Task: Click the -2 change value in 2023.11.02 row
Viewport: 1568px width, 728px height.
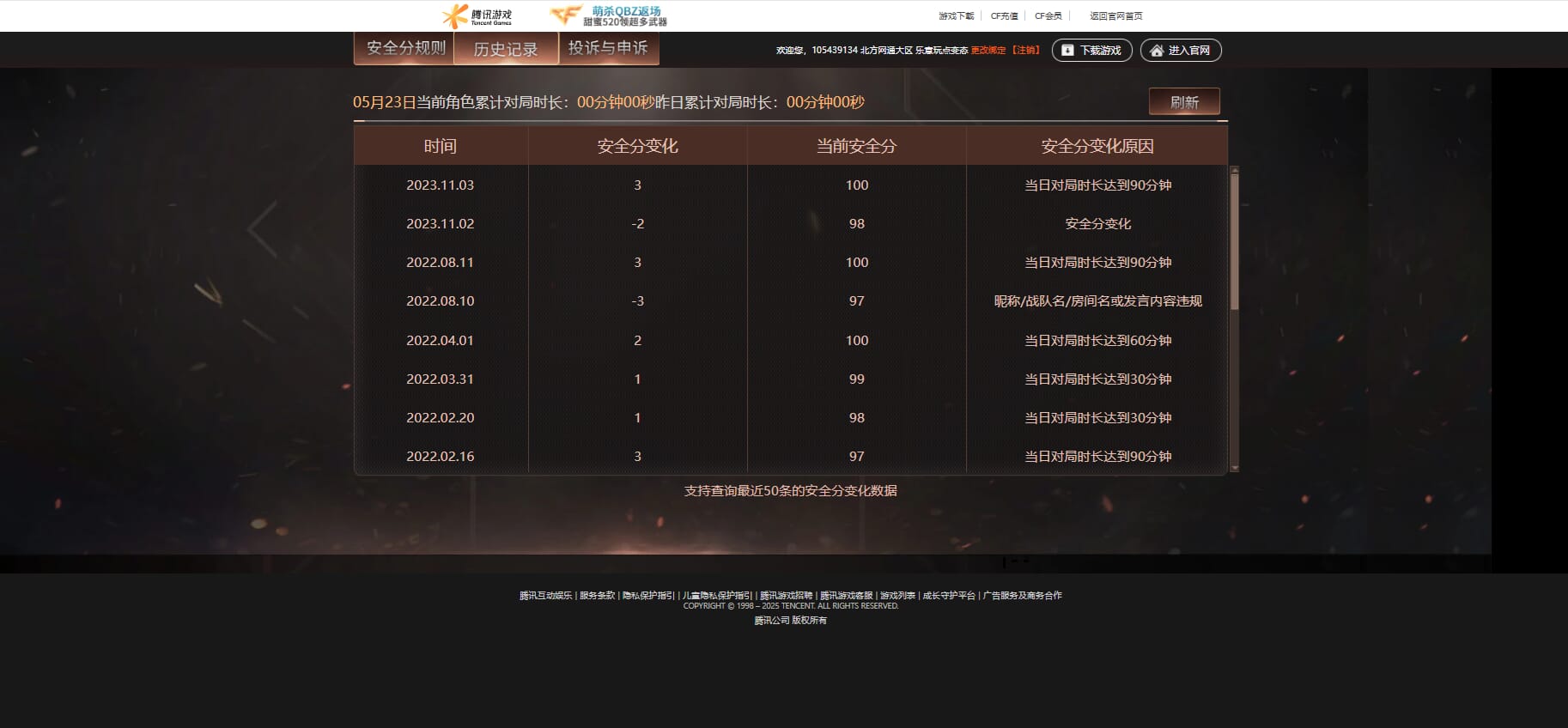Action: (x=637, y=224)
